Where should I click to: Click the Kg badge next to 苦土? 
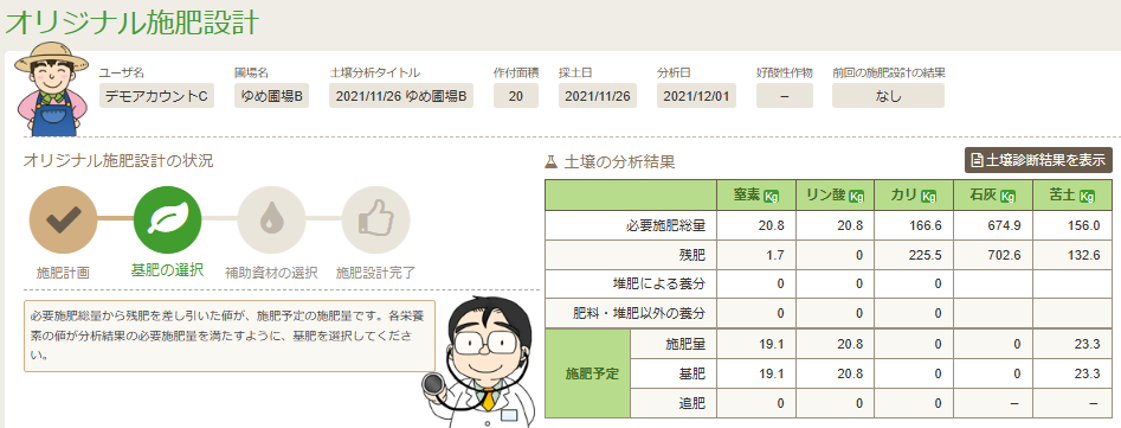click(x=1087, y=196)
